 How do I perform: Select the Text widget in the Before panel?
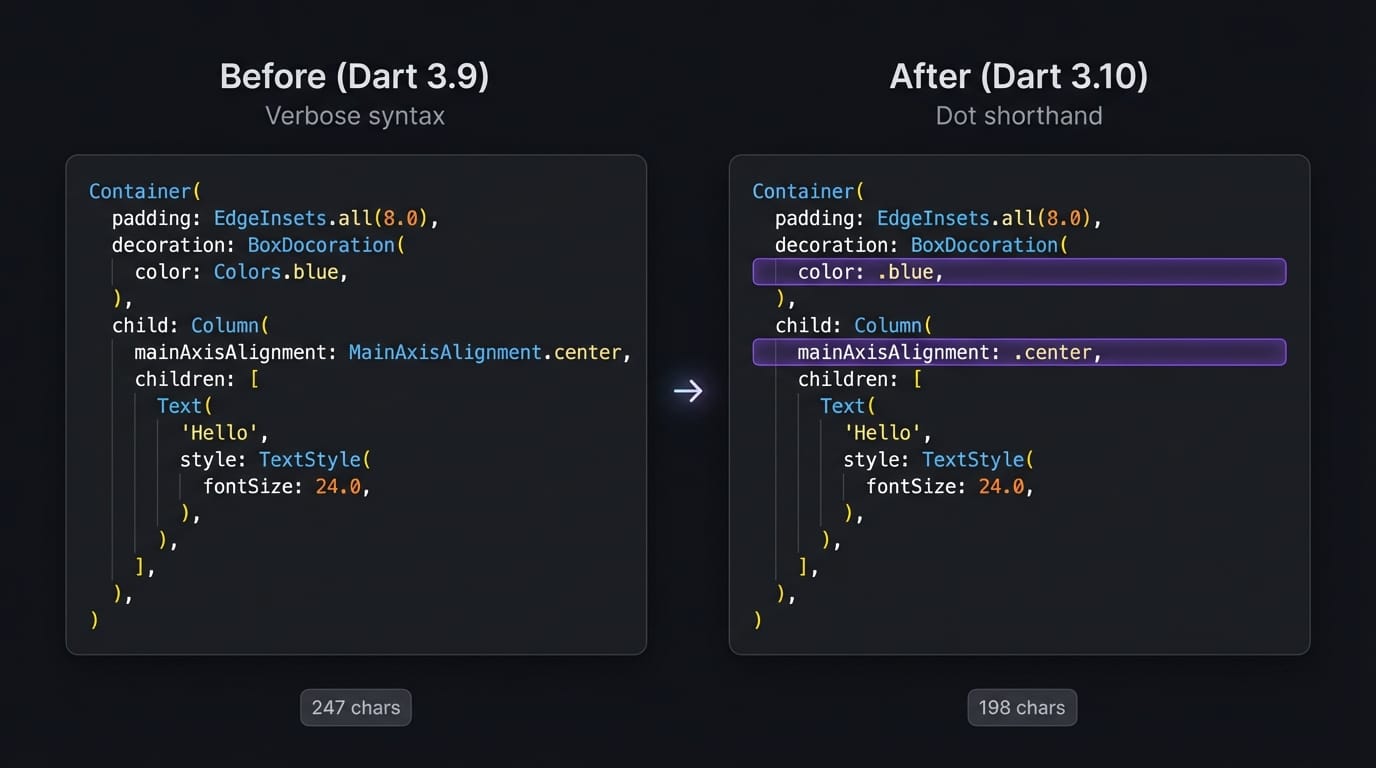pos(179,406)
